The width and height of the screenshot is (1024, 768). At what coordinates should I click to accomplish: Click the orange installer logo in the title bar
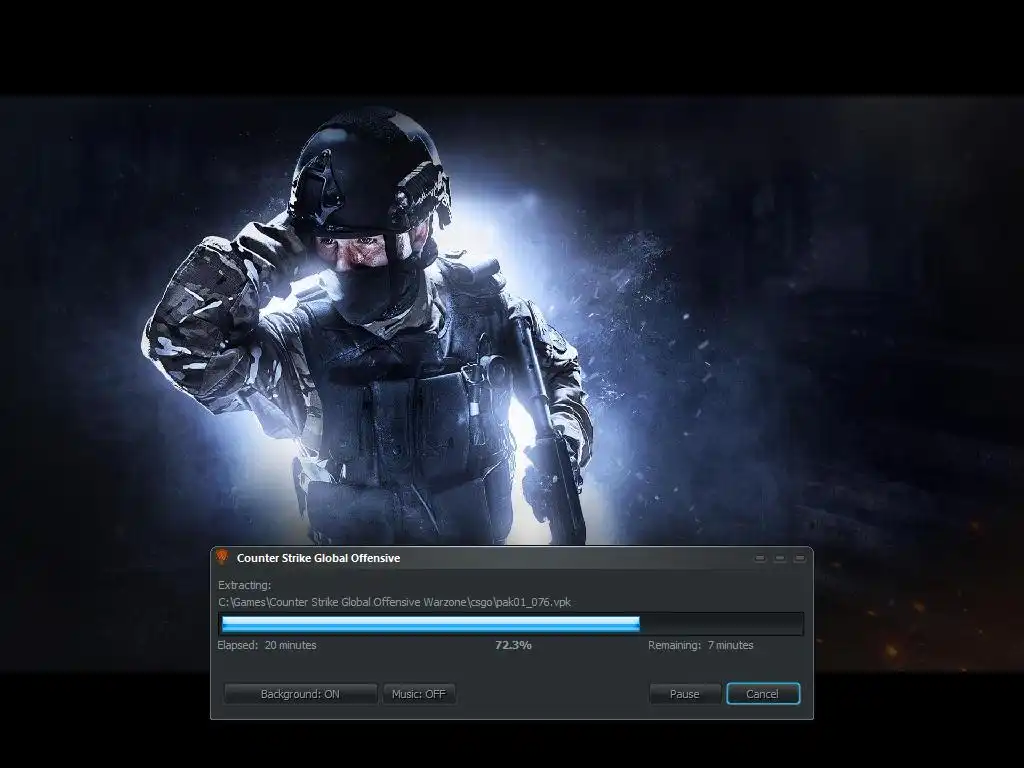coord(221,557)
